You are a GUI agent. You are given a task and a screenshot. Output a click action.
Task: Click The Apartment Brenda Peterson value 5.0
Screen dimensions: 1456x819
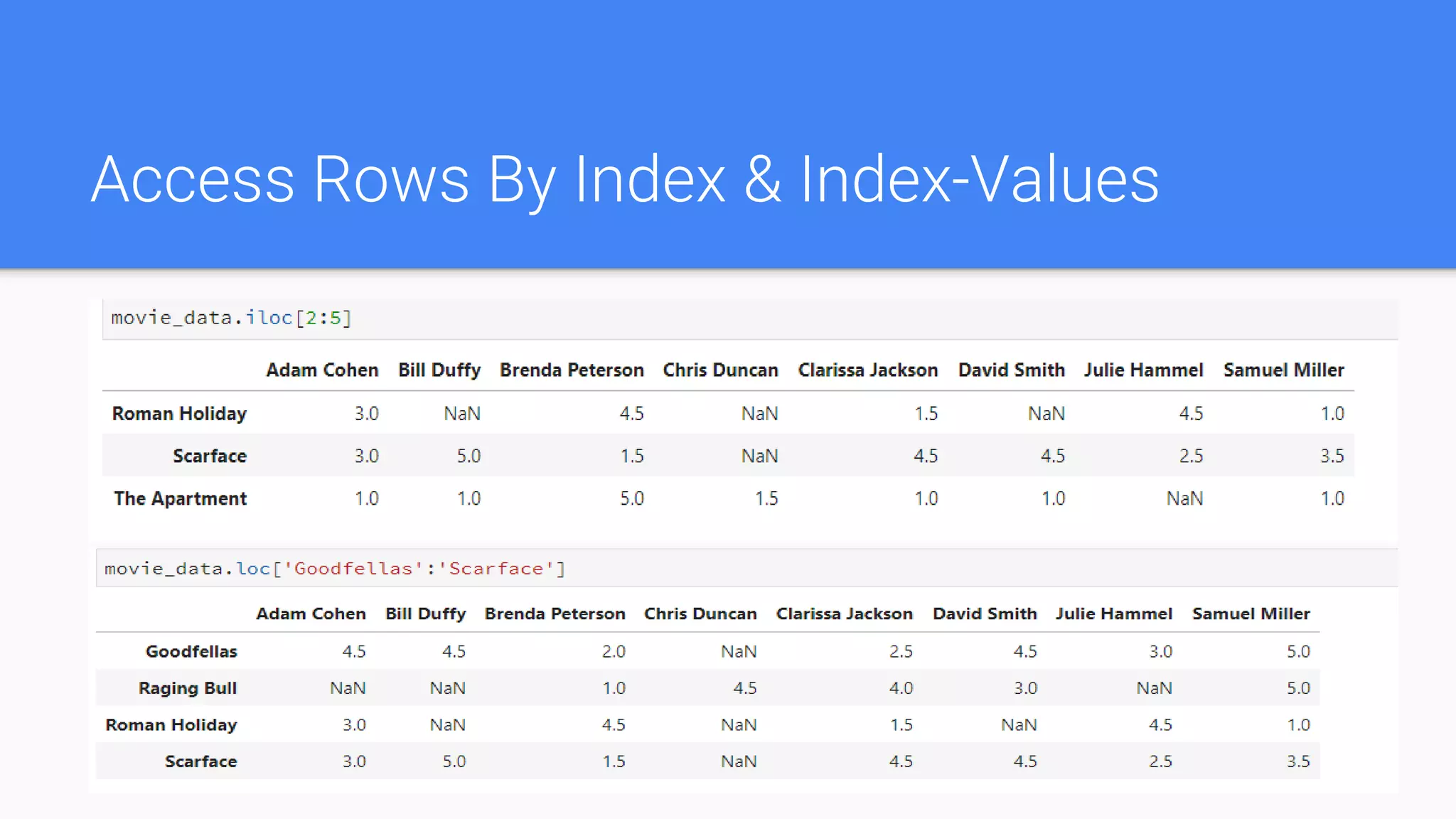632,498
